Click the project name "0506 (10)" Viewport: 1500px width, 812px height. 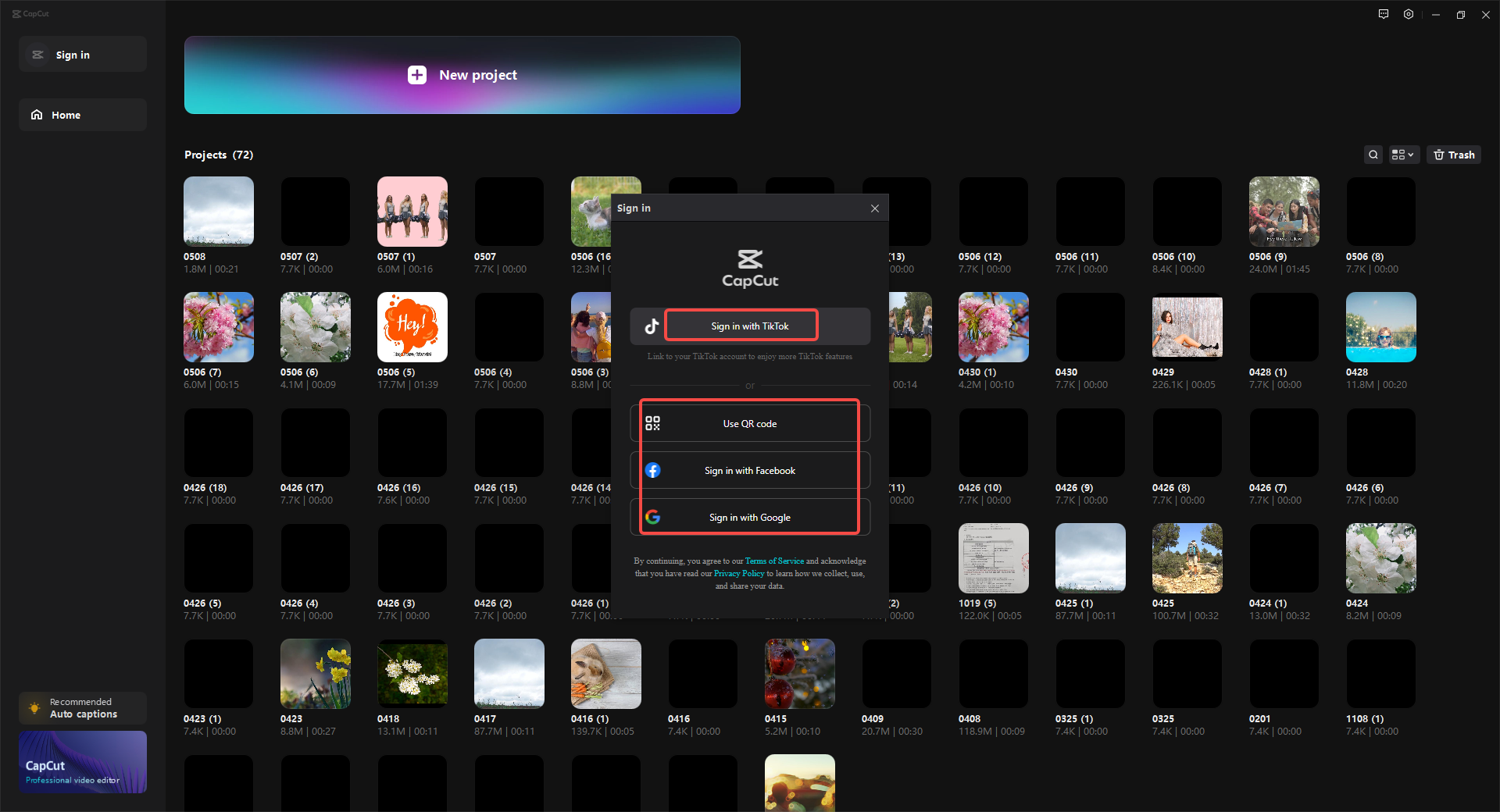(1173, 256)
